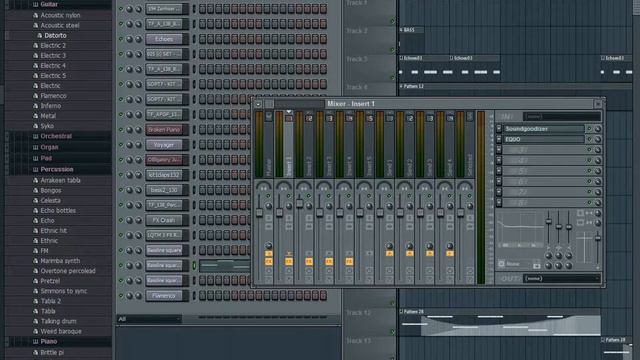
Task: Click the first mixer EQ band knob
Action: click(549, 256)
